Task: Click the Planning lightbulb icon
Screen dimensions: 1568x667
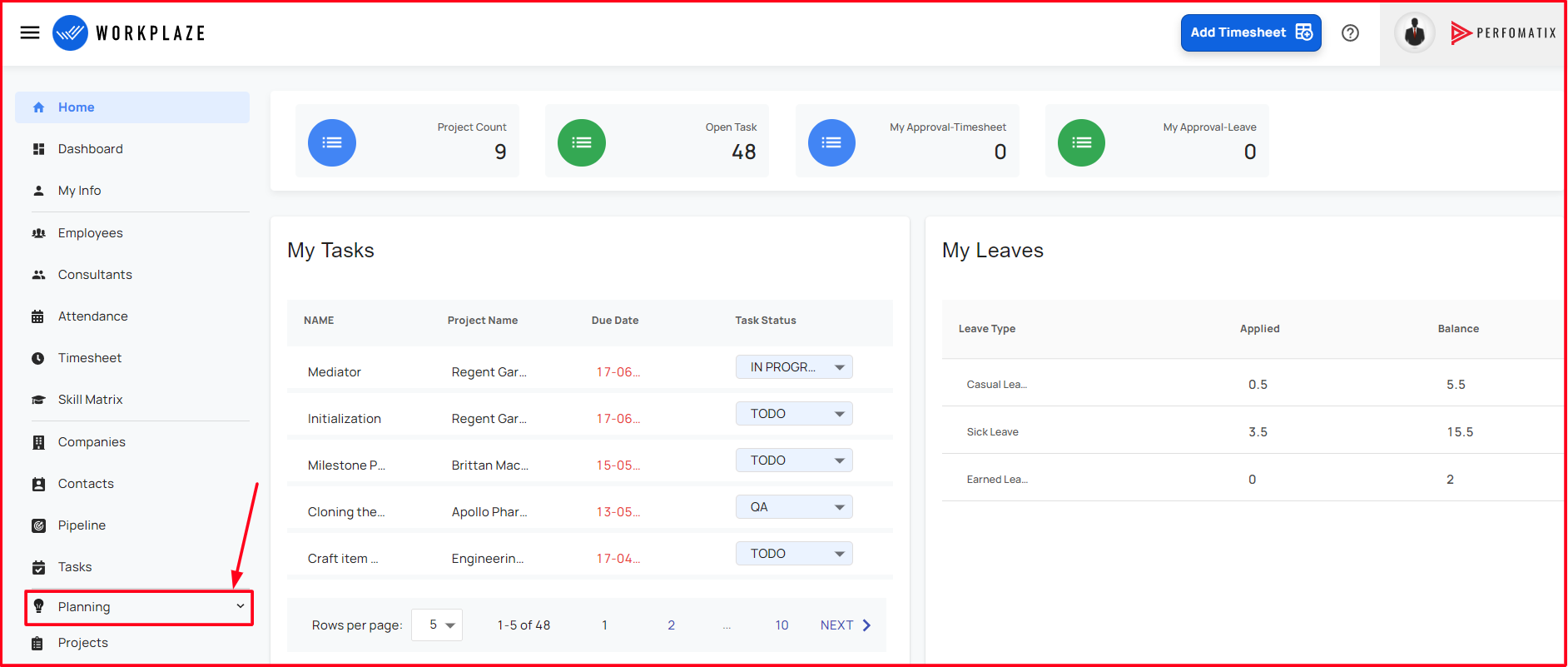Action: pyautogui.click(x=38, y=606)
